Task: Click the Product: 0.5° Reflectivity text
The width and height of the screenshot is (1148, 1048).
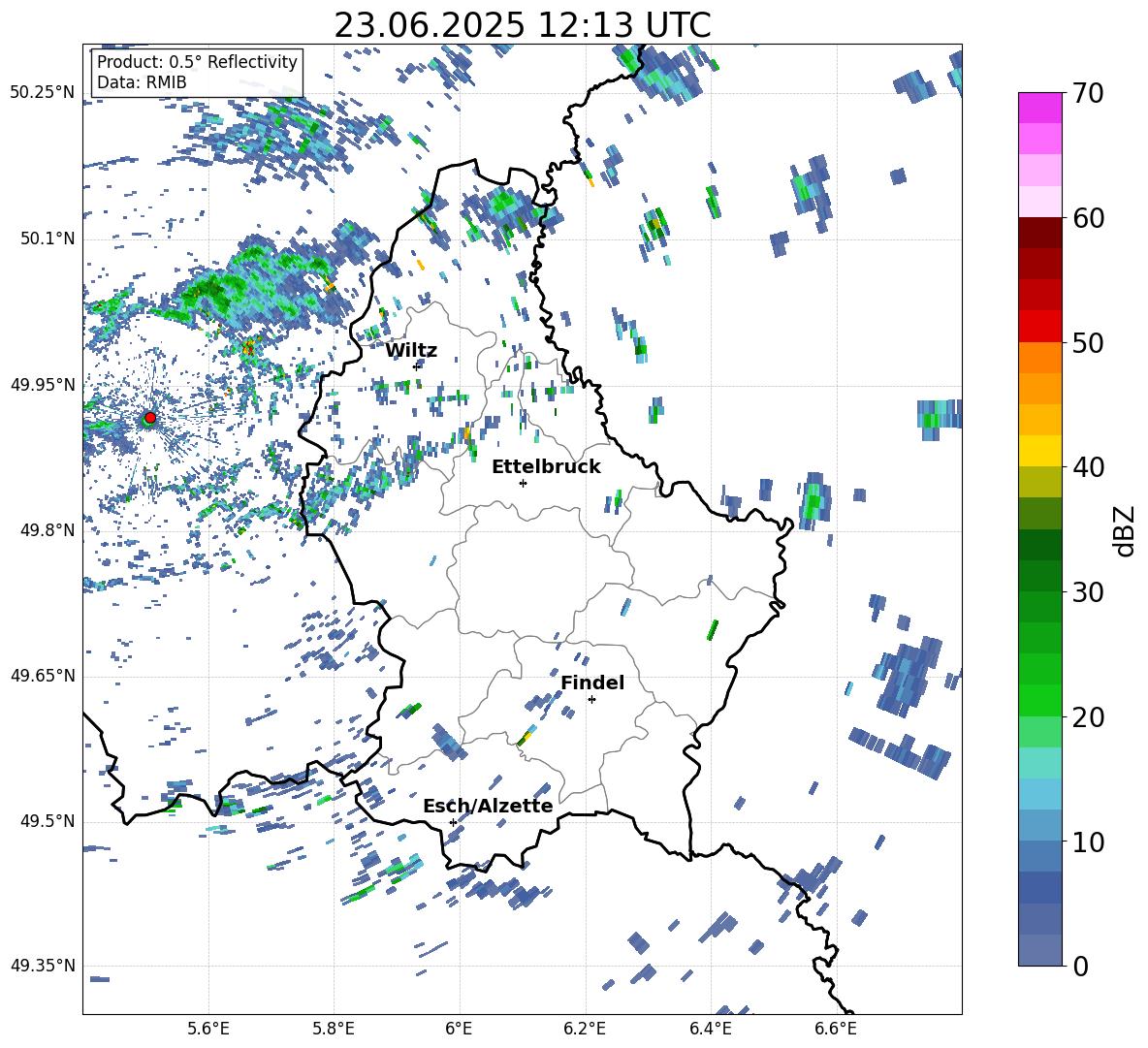Action: point(197,62)
